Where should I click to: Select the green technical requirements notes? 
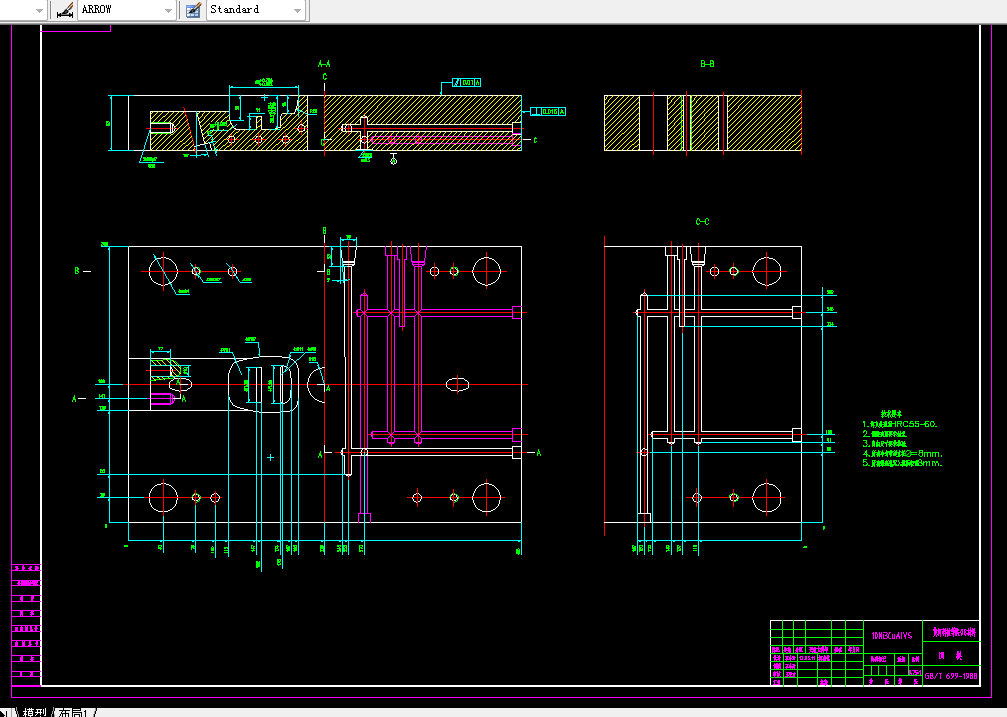point(902,439)
